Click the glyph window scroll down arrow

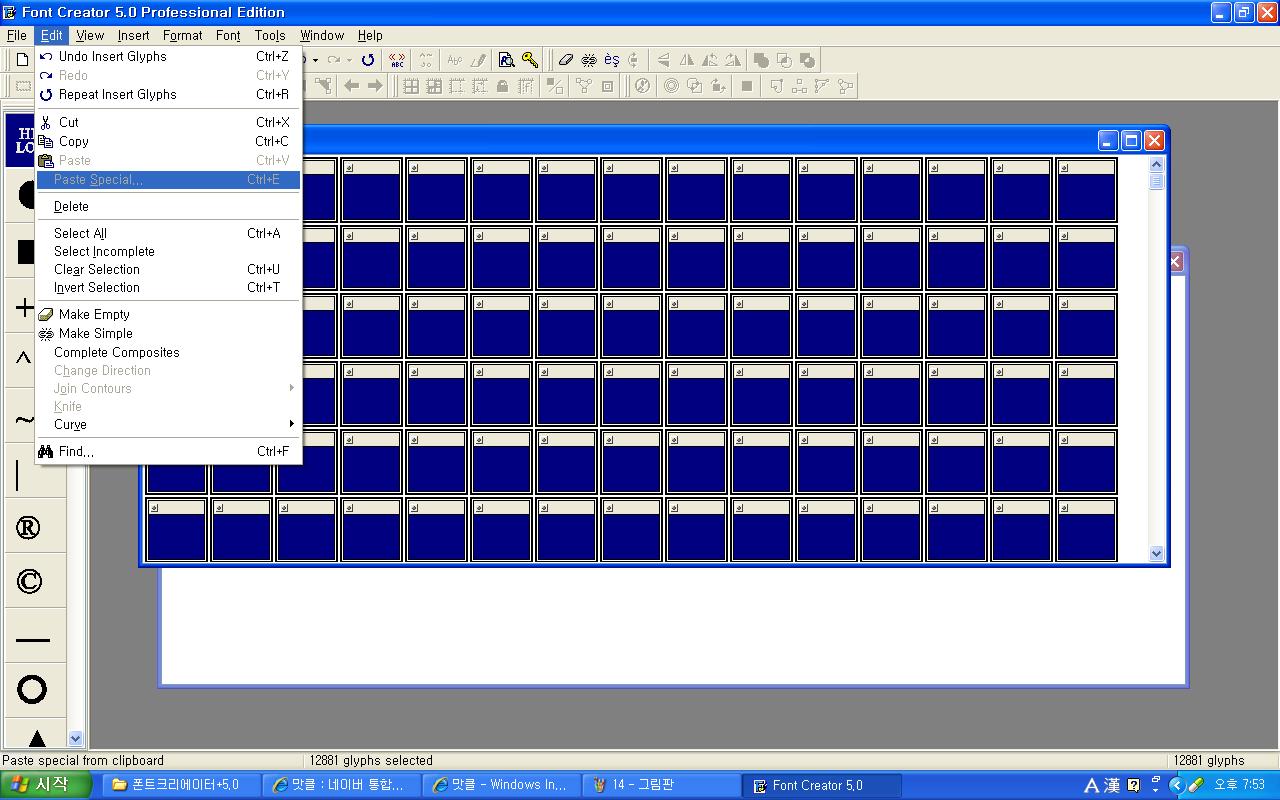coord(1157,553)
